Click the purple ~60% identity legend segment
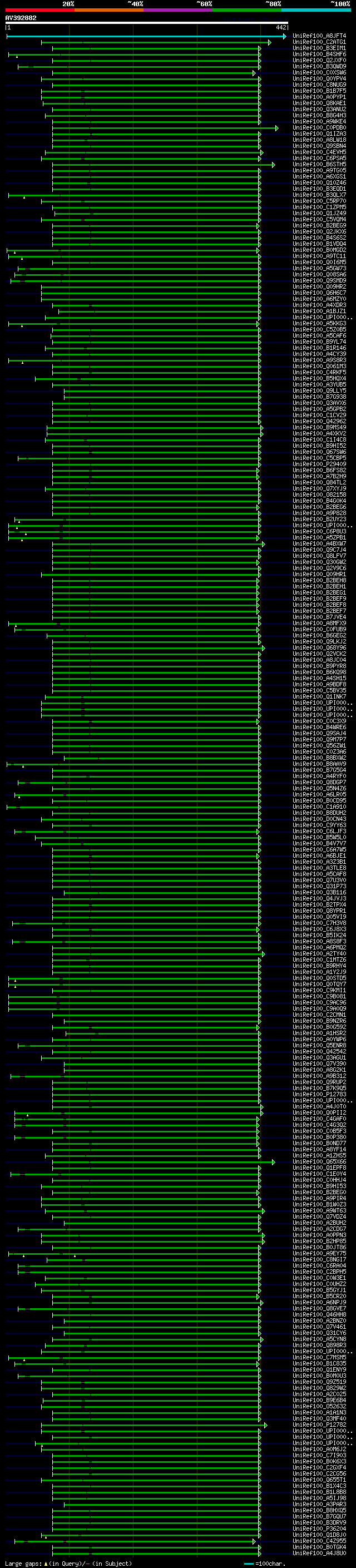This screenshot has width=356, height=1568. pos(177,10)
